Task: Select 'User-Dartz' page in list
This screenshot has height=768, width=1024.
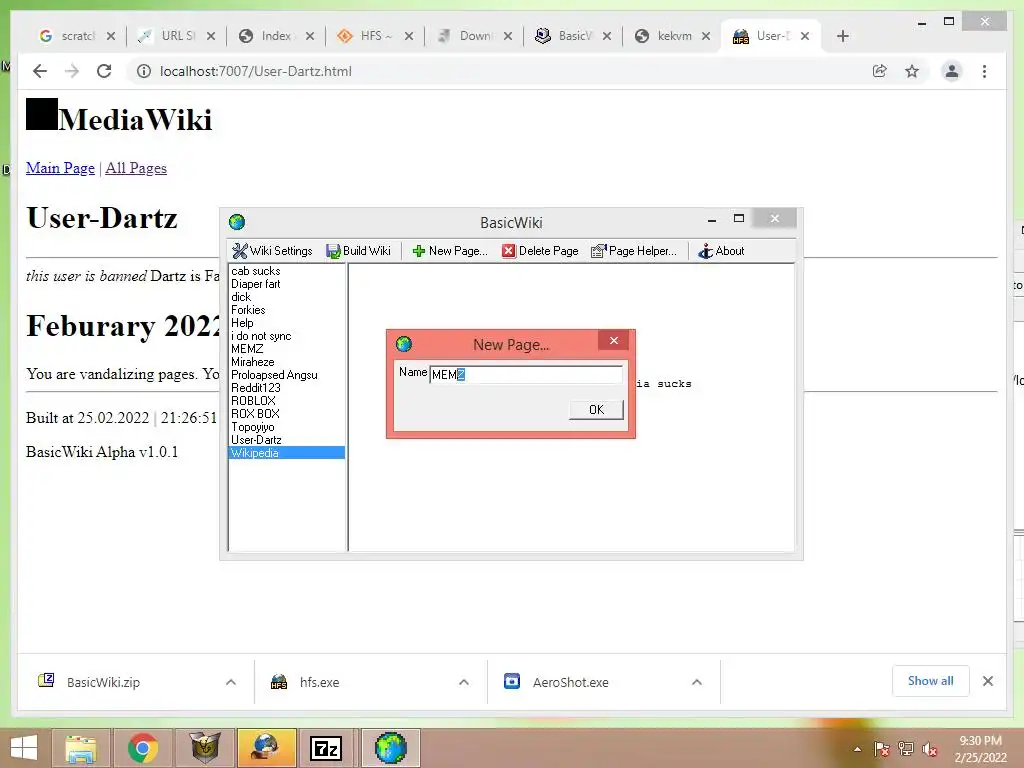Action: [x=256, y=440]
